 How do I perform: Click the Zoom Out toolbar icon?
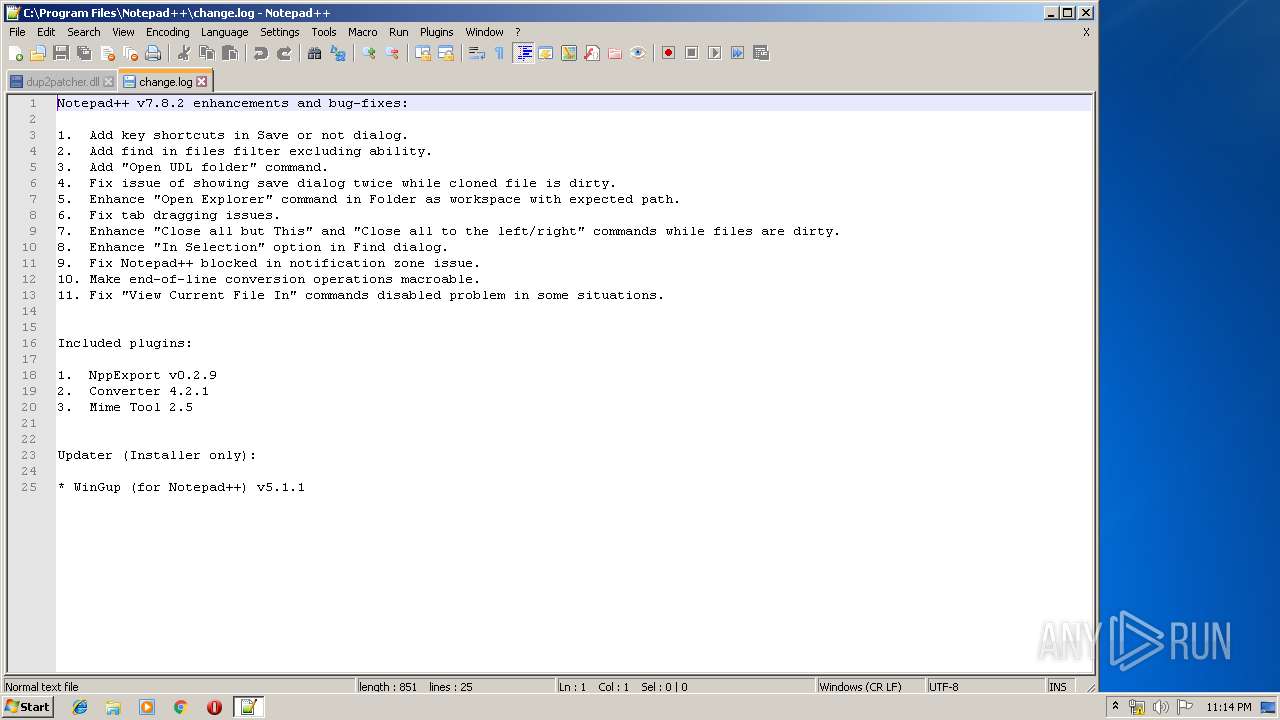click(x=392, y=53)
